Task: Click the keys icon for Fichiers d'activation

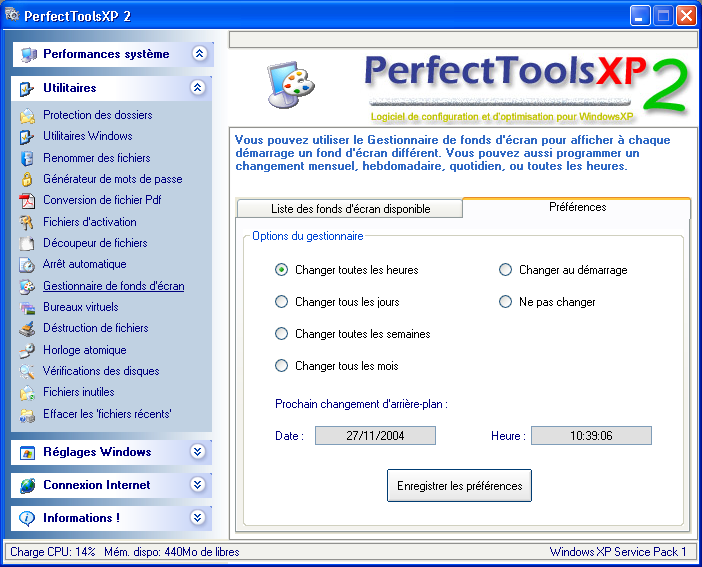Action: point(27,222)
